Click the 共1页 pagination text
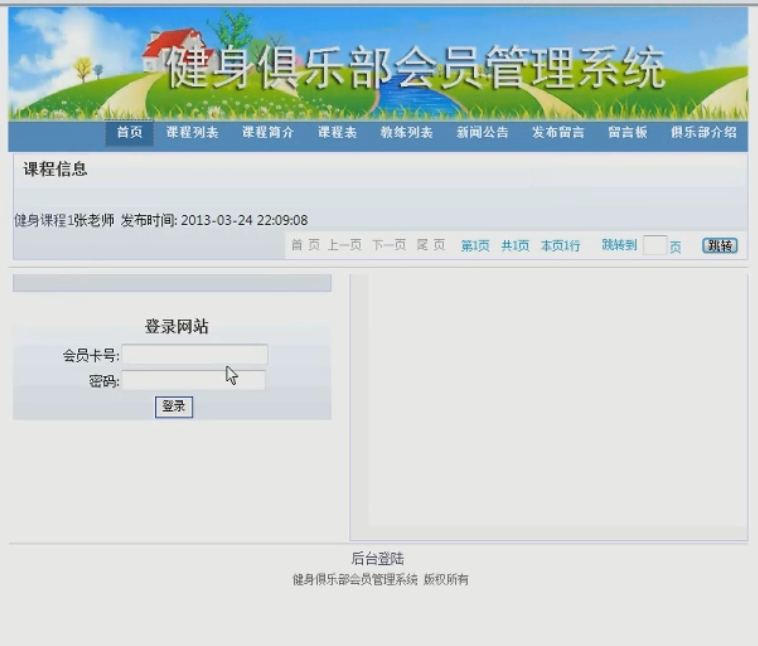The height and width of the screenshot is (646, 758). click(515, 246)
